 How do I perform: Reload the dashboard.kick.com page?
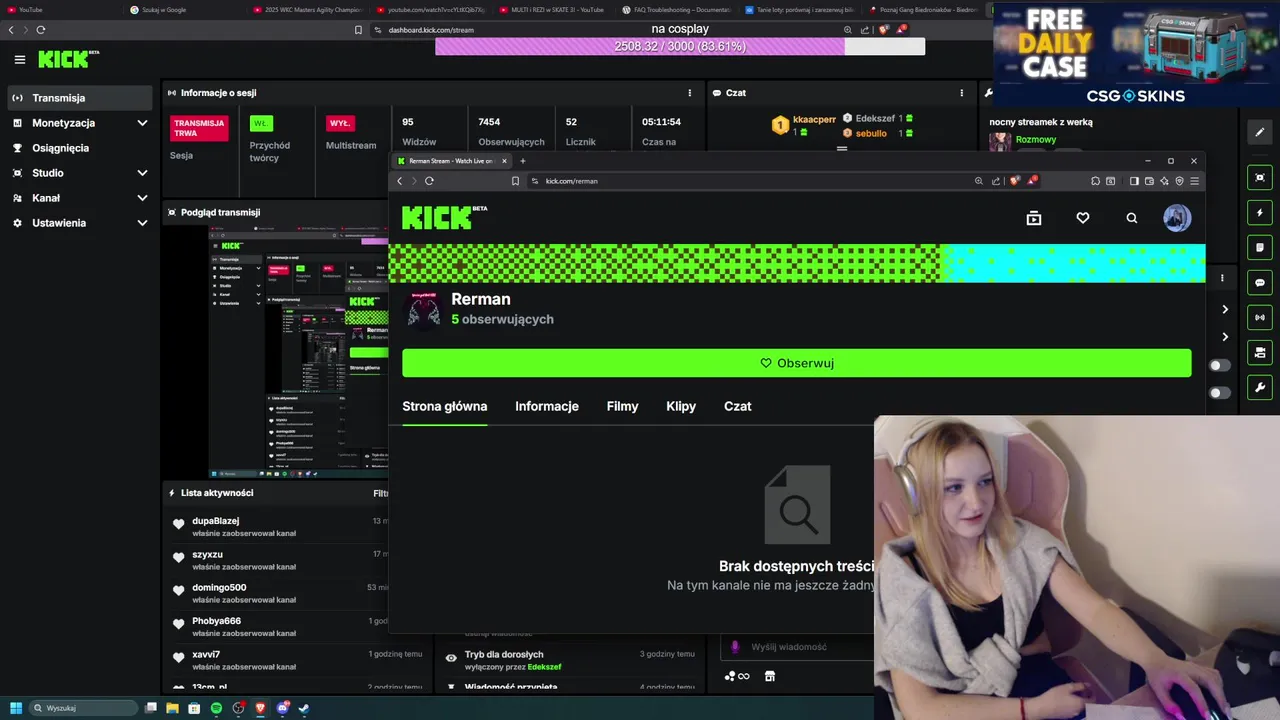(x=41, y=30)
